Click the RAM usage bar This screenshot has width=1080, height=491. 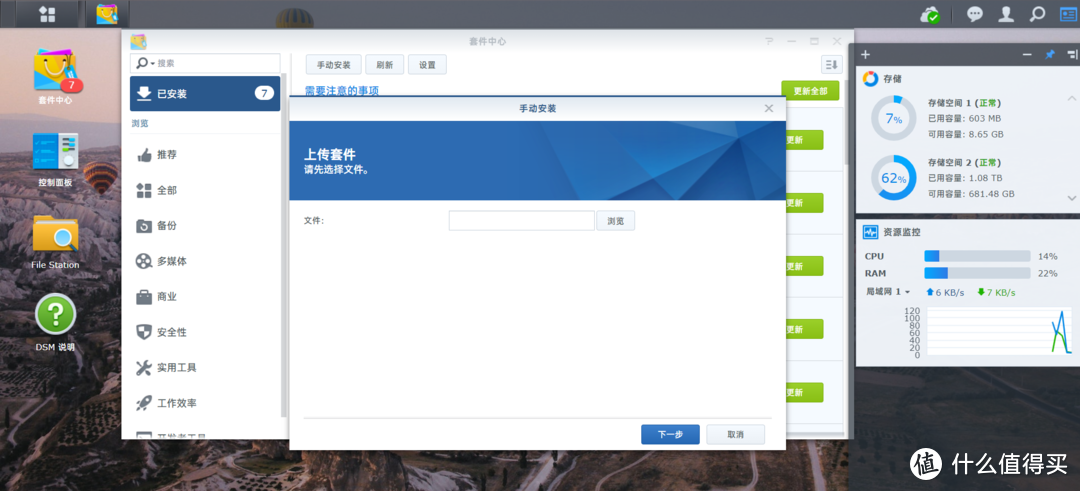pyautogui.click(x=977, y=273)
